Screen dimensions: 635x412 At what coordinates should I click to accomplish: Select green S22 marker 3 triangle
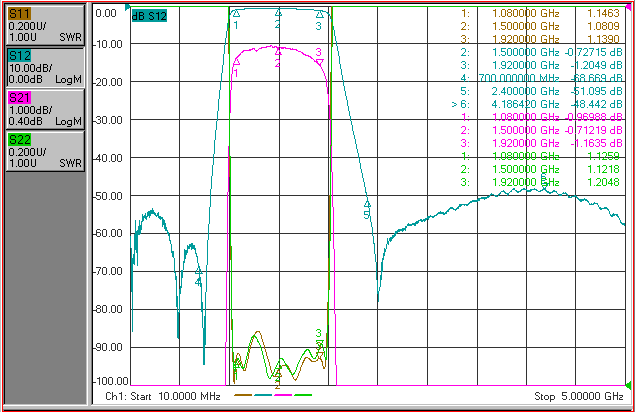point(320,343)
